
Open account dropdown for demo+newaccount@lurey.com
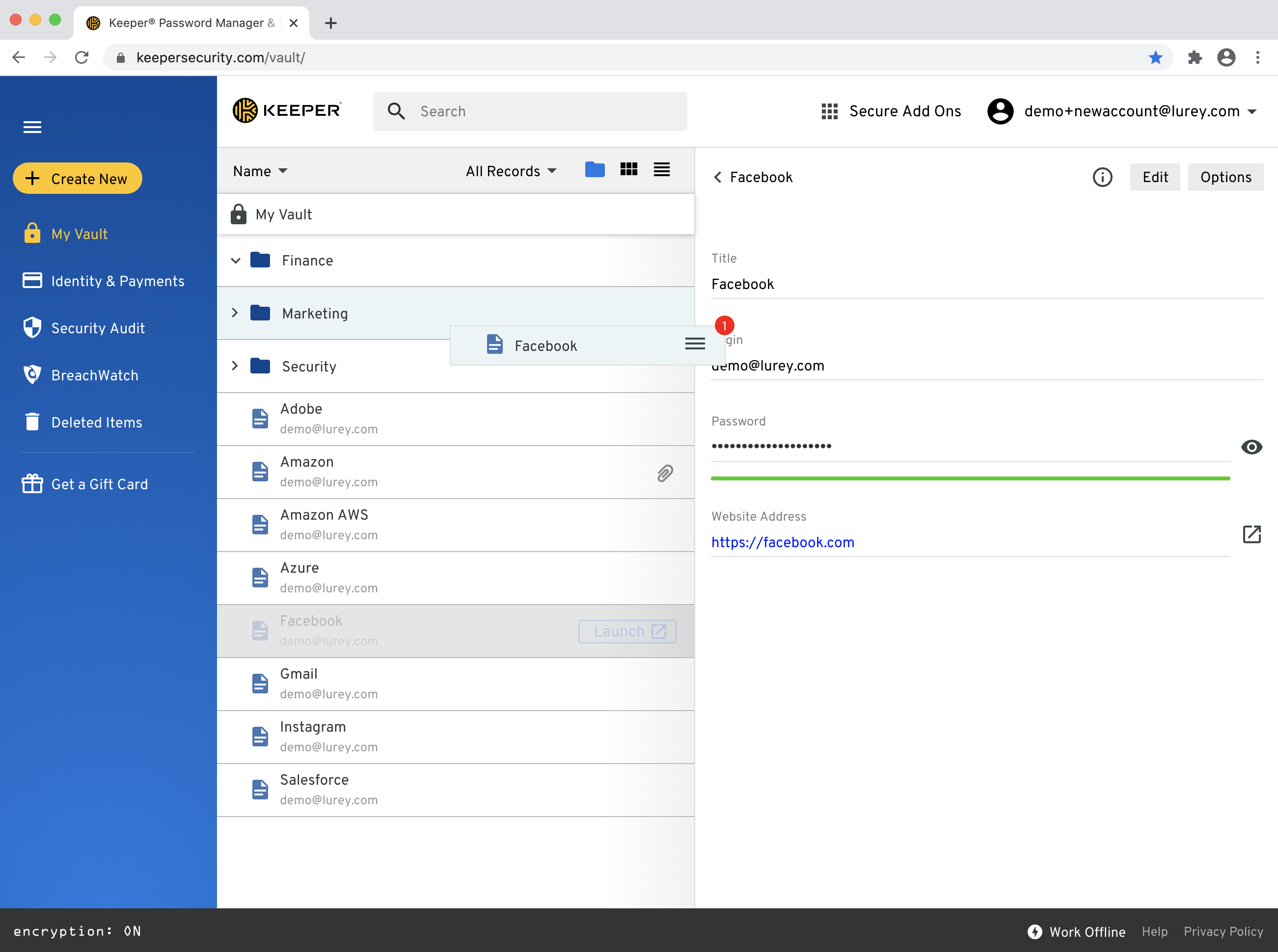(x=1122, y=111)
